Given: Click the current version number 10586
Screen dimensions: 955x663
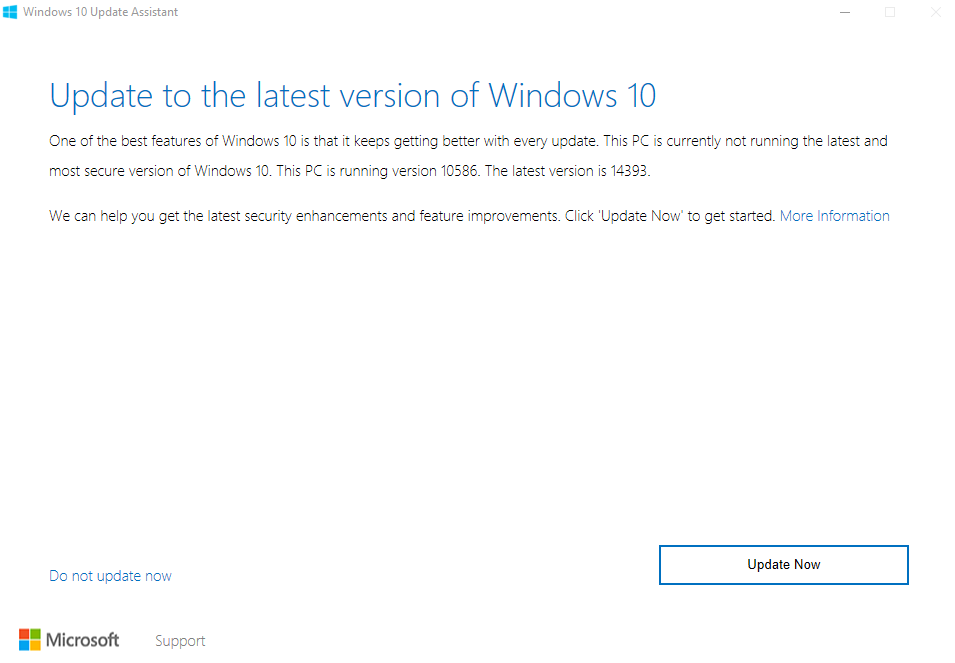Looking at the screenshot, I should coord(459,171).
